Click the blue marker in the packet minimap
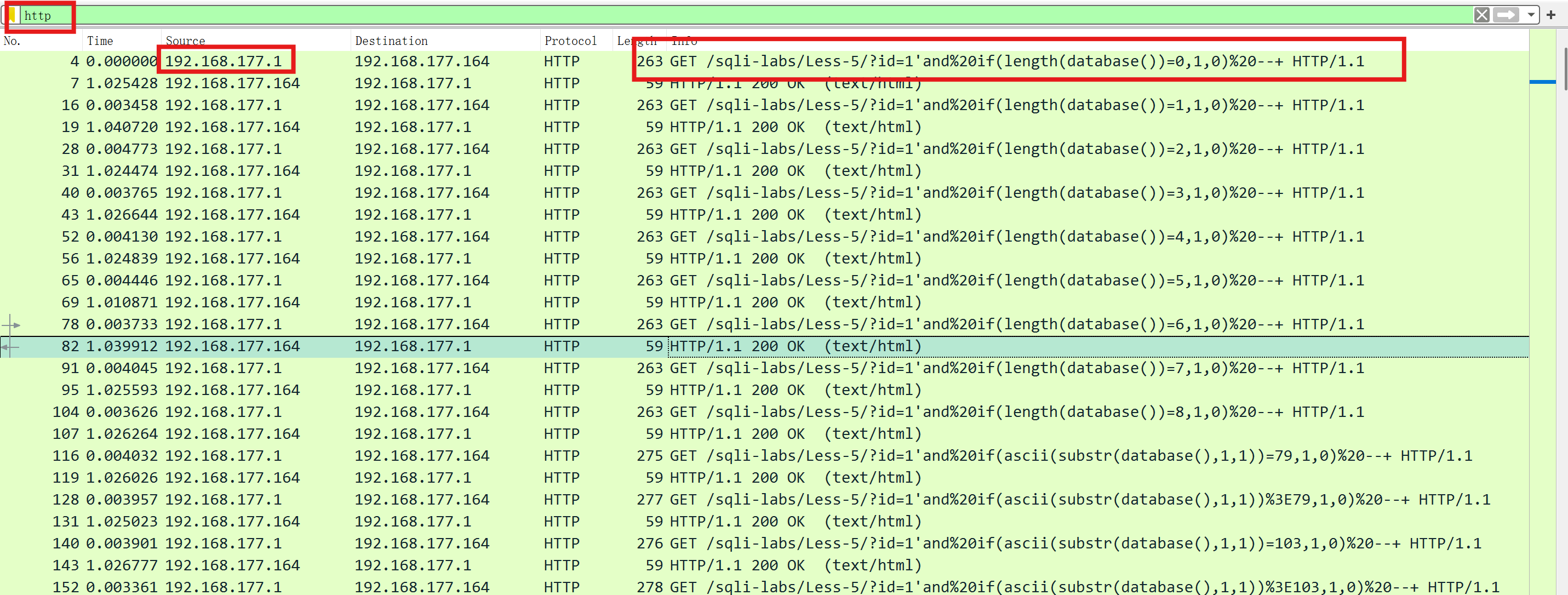The image size is (1568, 595). [1542, 82]
